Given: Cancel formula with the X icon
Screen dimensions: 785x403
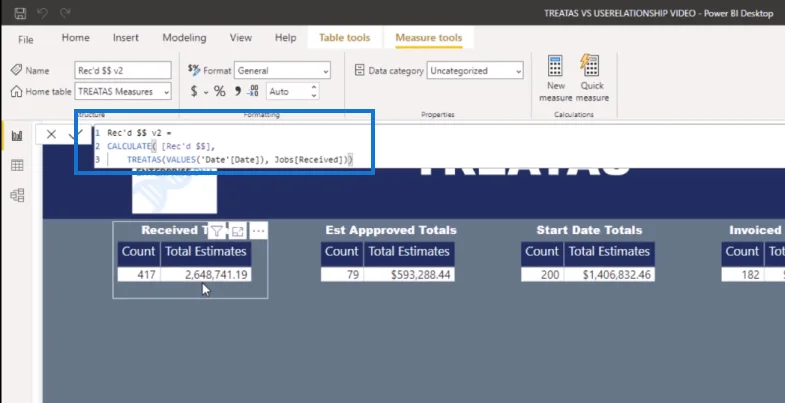Looking at the screenshot, I should pos(51,134).
